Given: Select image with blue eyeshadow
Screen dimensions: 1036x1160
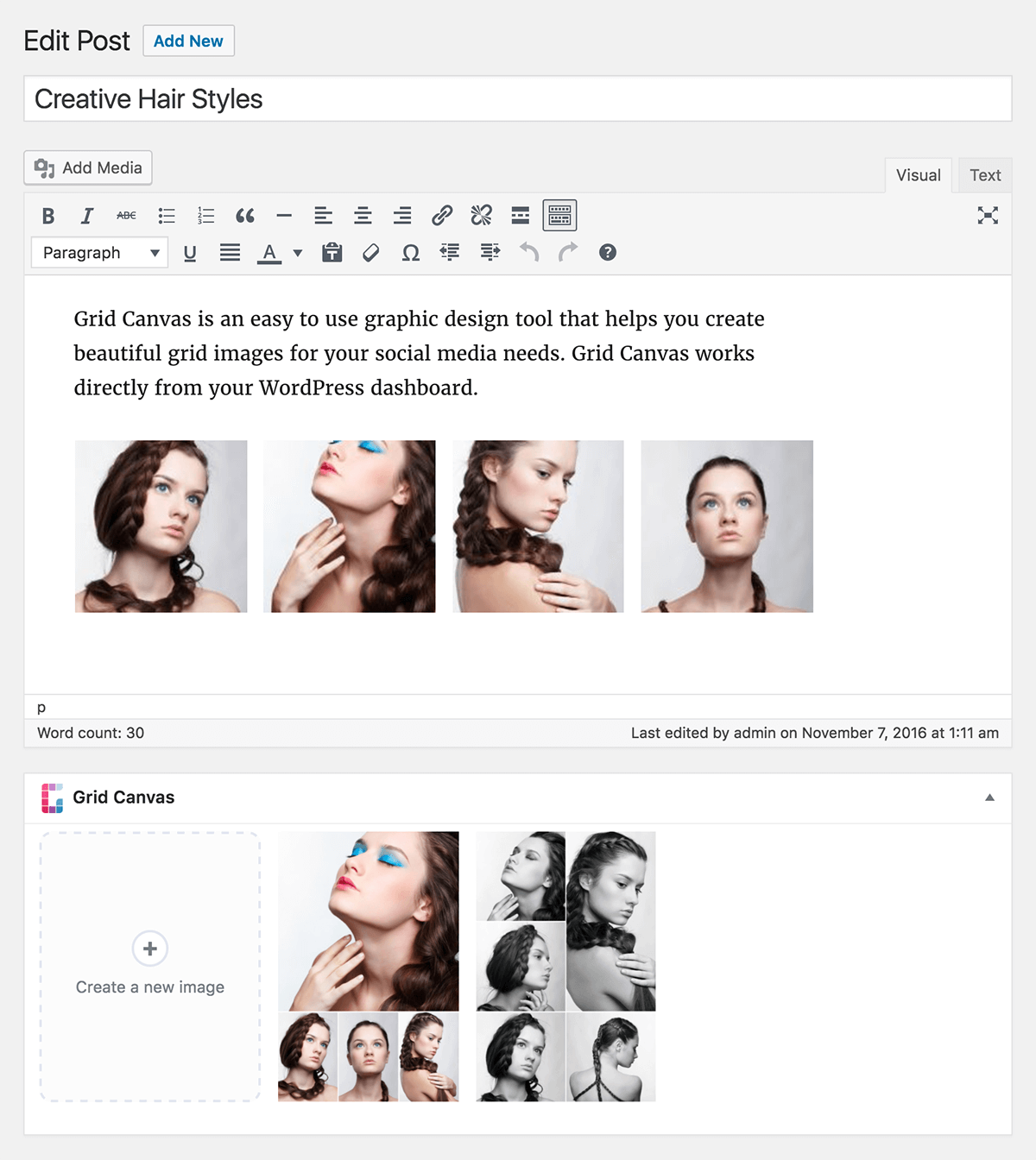Looking at the screenshot, I should tap(350, 526).
